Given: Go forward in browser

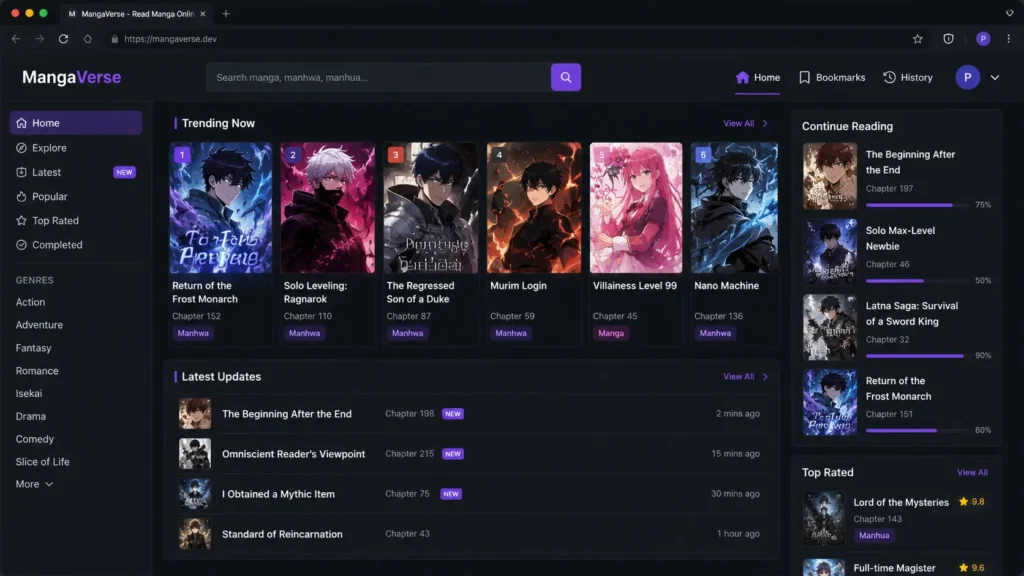Looking at the screenshot, I should pyautogui.click(x=40, y=39).
